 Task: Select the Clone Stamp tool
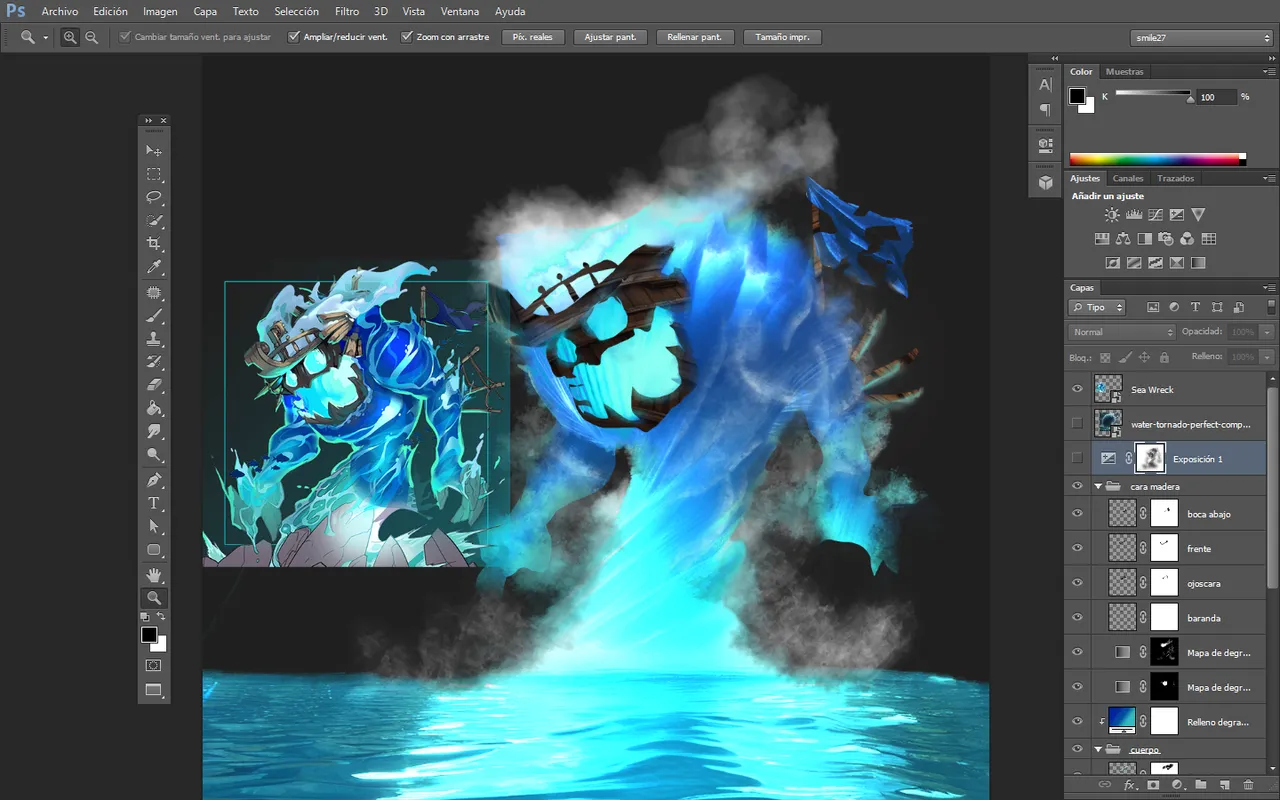pos(154,339)
